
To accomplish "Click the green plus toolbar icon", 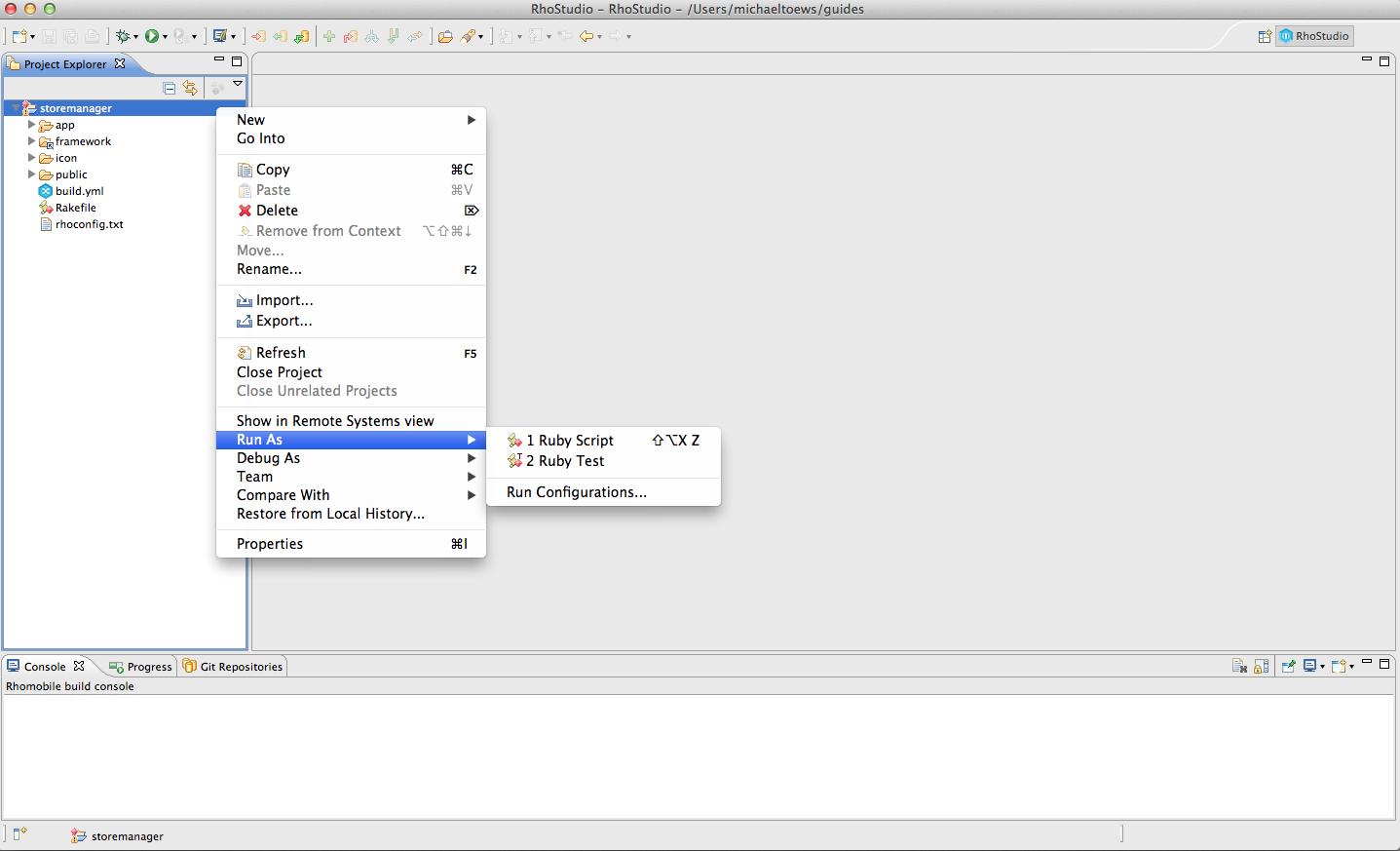I will (x=329, y=36).
